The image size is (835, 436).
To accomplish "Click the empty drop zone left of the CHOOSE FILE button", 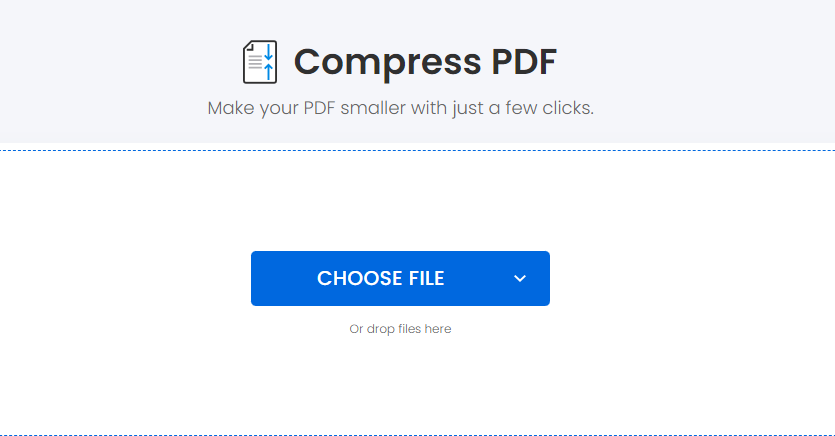I will 125,278.
